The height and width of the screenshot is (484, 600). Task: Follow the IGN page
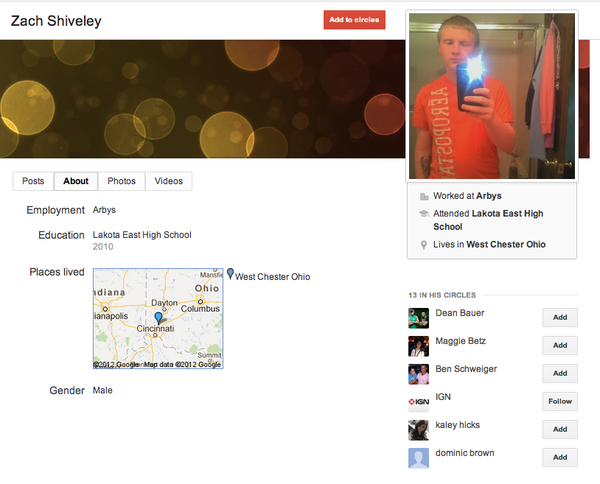click(560, 401)
